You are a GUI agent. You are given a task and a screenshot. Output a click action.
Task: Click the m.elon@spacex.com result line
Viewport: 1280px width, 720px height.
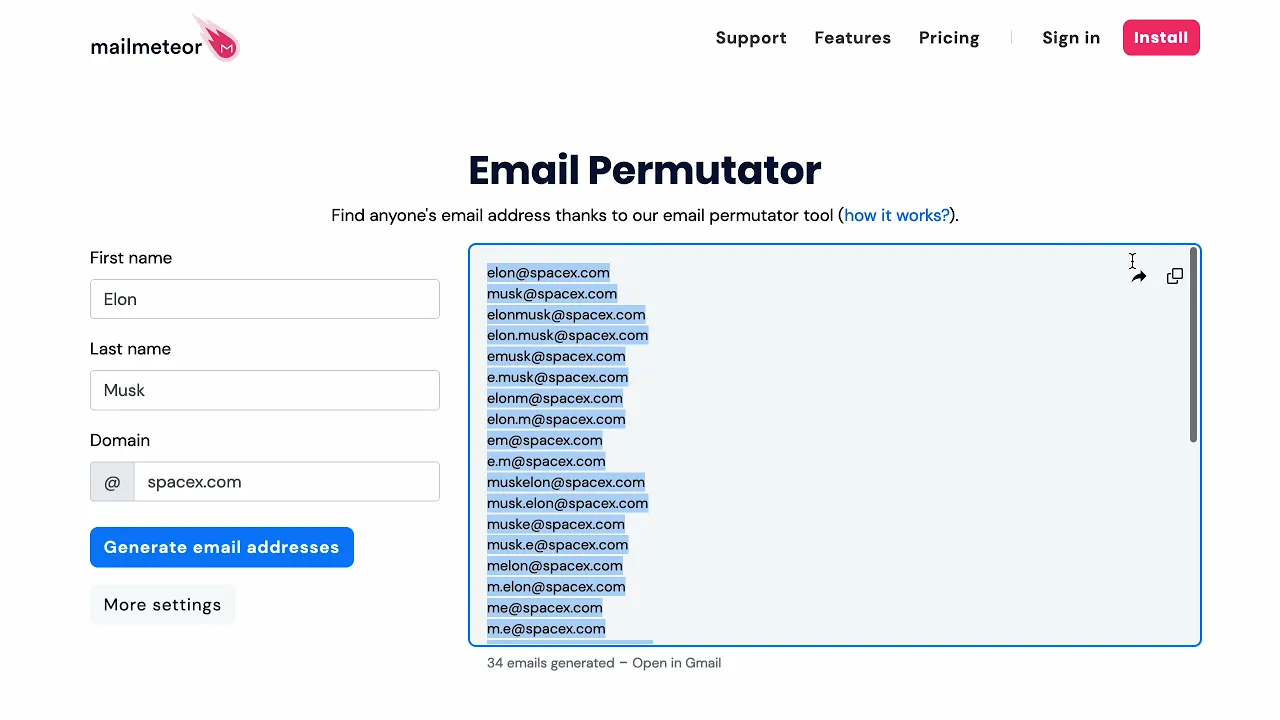(556, 587)
